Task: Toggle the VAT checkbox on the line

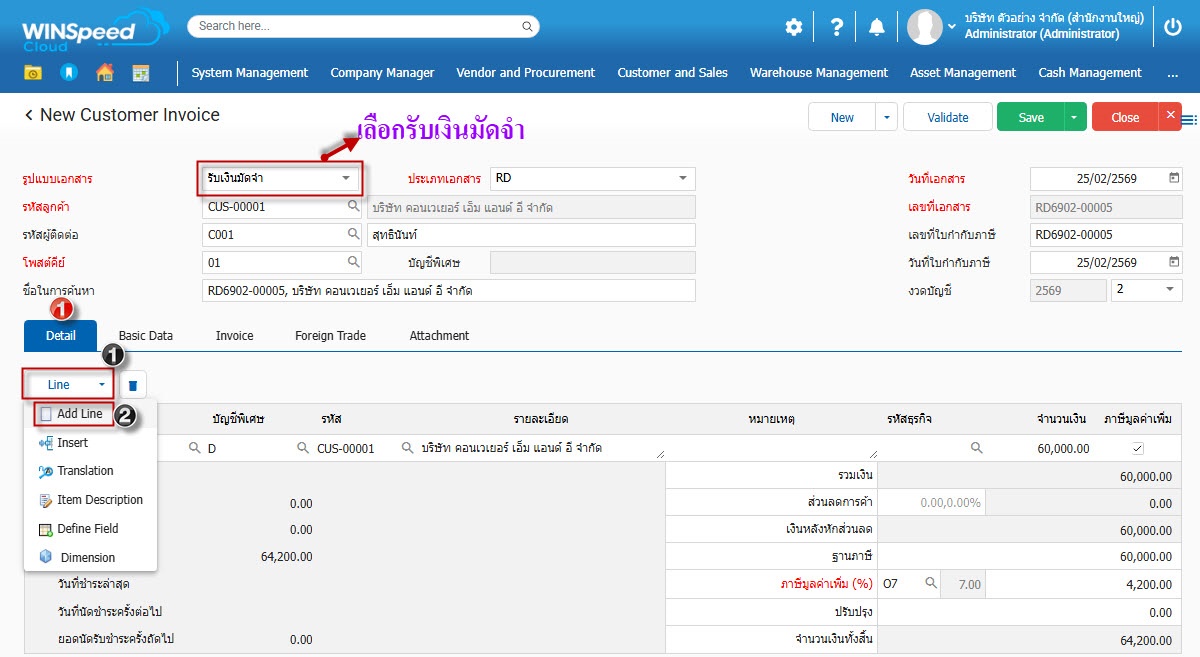Action: point(1137,449)
